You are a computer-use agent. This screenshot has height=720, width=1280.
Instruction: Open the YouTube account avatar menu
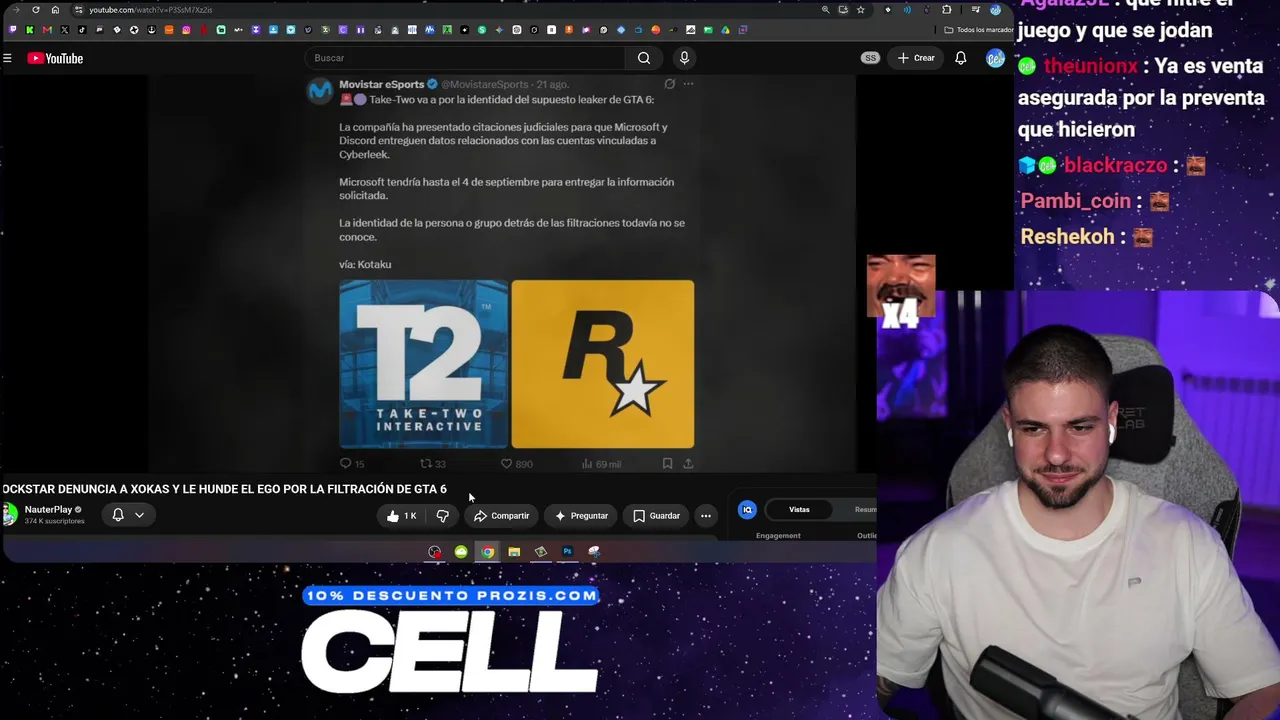point(995,58)
